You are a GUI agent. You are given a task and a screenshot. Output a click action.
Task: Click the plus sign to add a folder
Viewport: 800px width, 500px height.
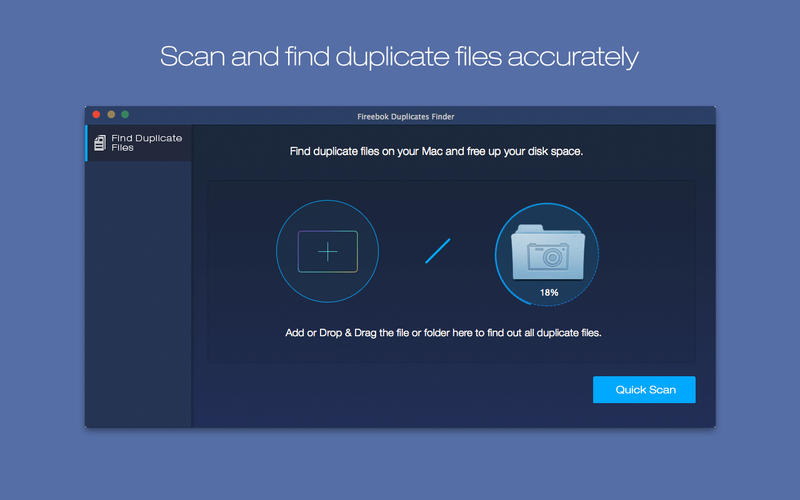[x=328, y=251]
